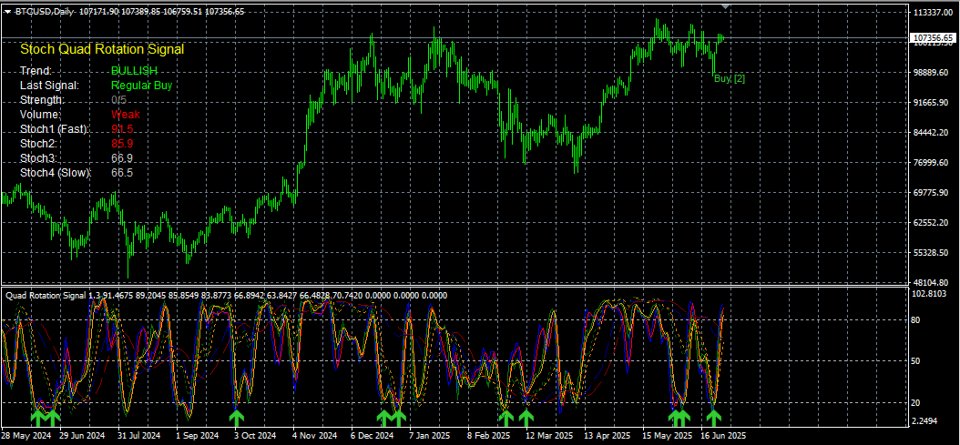Click the 20 level on indicator scale
The height and width of the screenshot is (445, 960).
917,403
